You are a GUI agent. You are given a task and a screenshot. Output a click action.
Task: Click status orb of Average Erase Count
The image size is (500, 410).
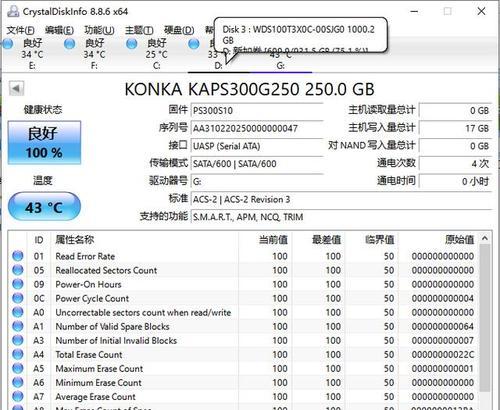tap(18, 396)
